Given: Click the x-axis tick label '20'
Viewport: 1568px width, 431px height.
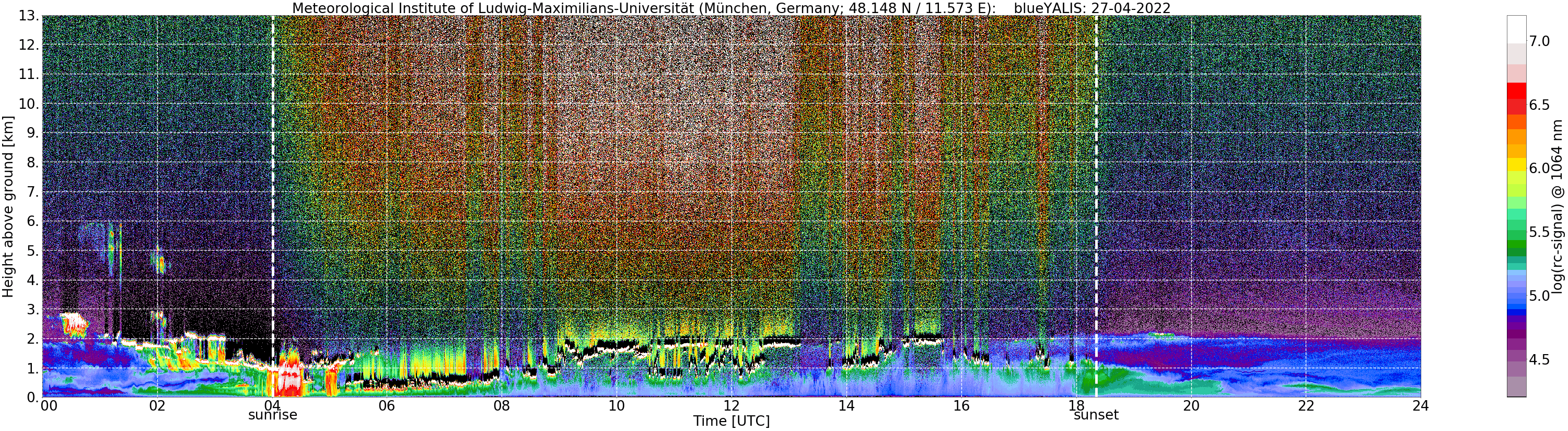Looking at the screenshot, I should (1191, 406).
